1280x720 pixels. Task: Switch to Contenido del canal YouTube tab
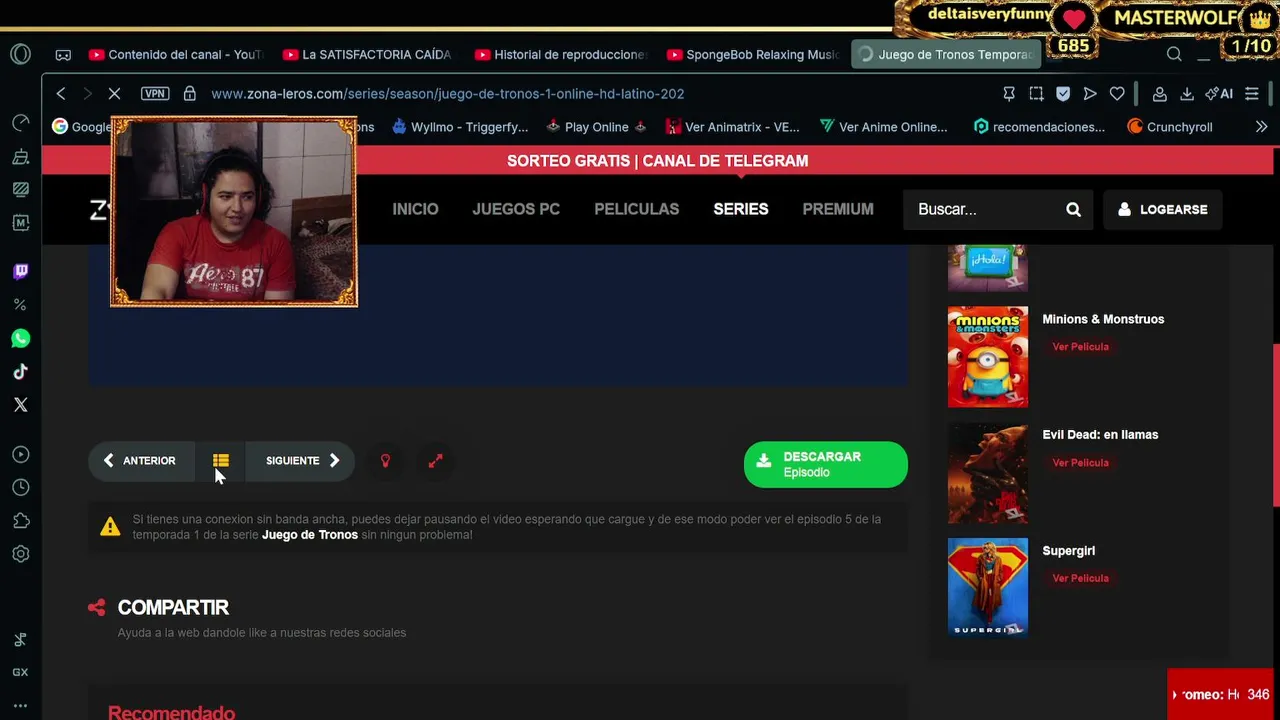click(x=176, y=55)
